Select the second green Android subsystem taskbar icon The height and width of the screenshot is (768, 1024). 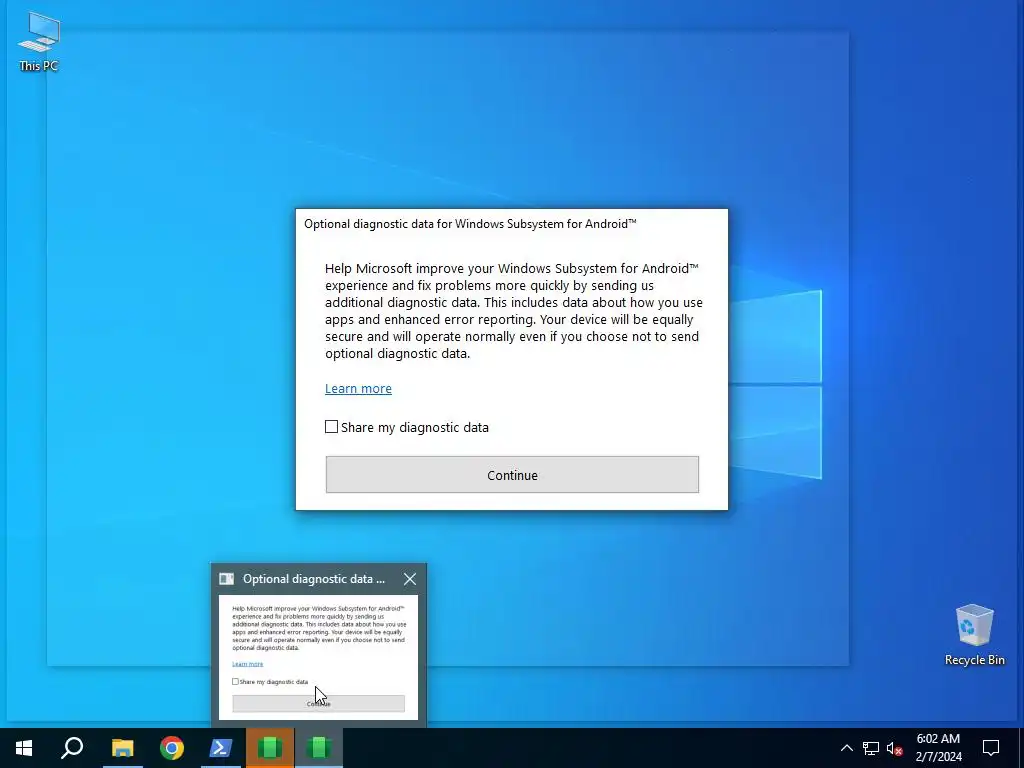click(319, 748)
